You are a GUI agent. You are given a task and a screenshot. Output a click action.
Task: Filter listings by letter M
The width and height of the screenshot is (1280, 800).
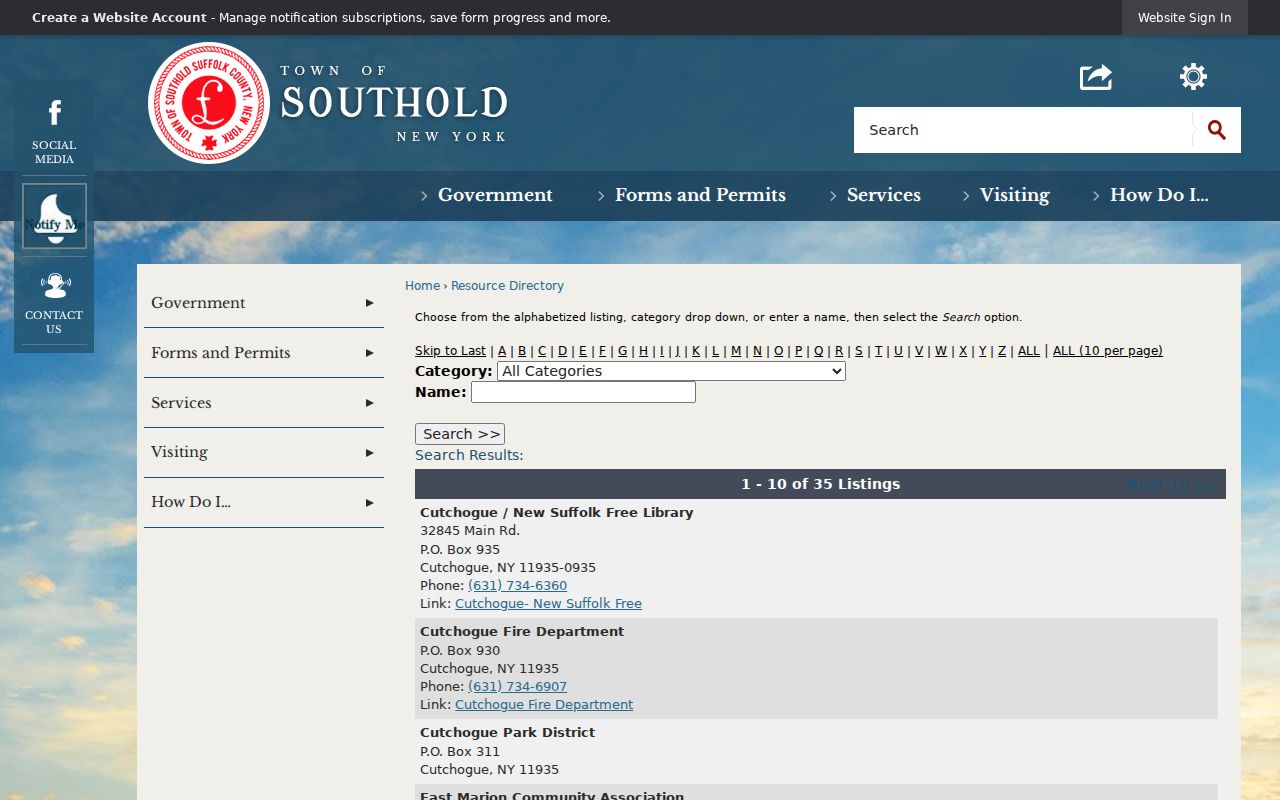pyautogui.click(x=736, y=351)
